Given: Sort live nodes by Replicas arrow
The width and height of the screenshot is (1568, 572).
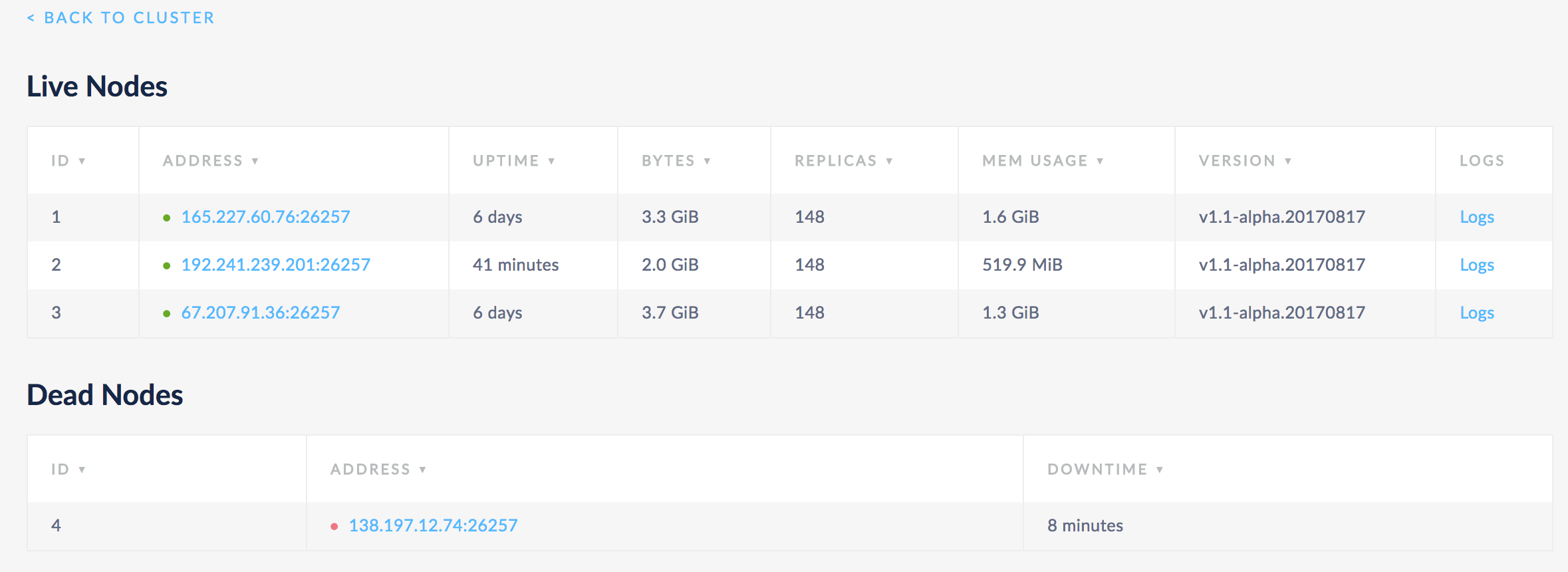Looking at the screenshot, I should tap(889, 161).
